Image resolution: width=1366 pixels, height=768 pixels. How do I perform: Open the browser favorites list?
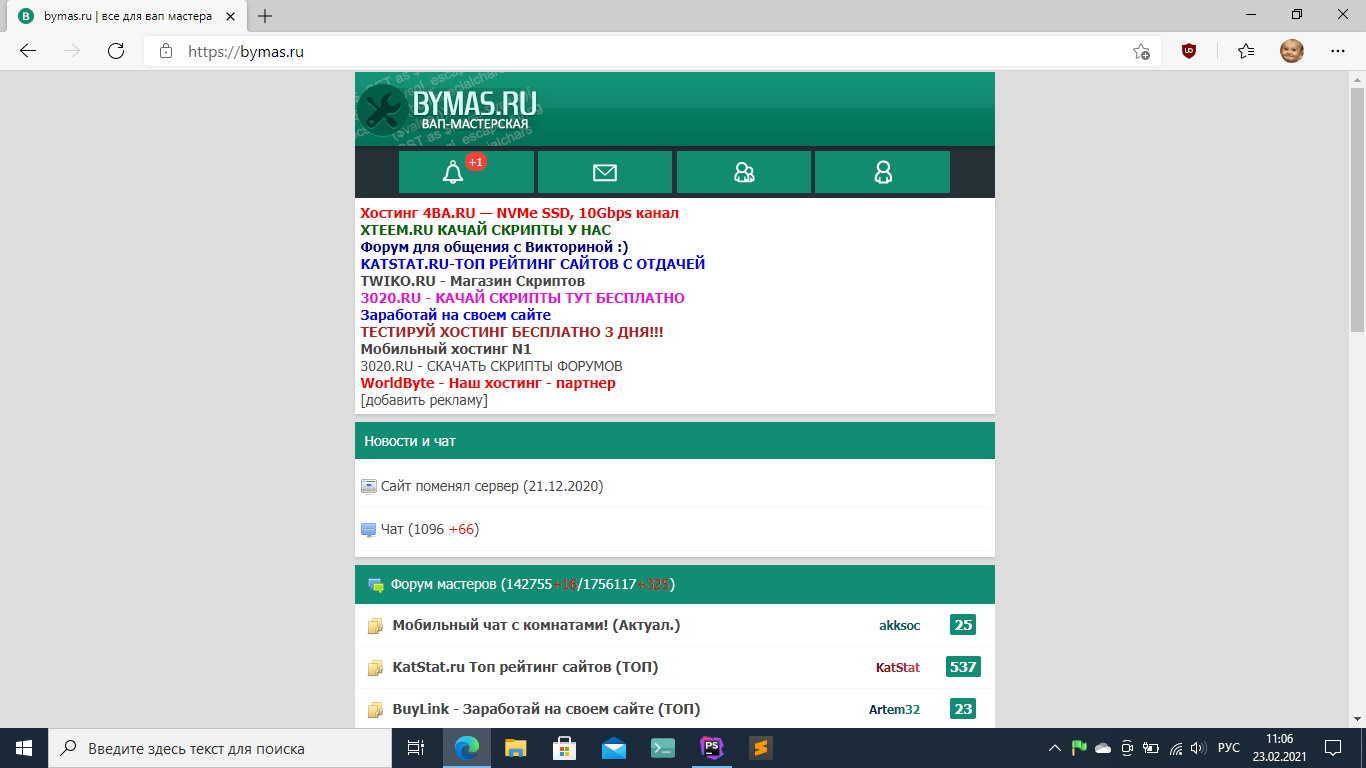[x=1245, y=51]
